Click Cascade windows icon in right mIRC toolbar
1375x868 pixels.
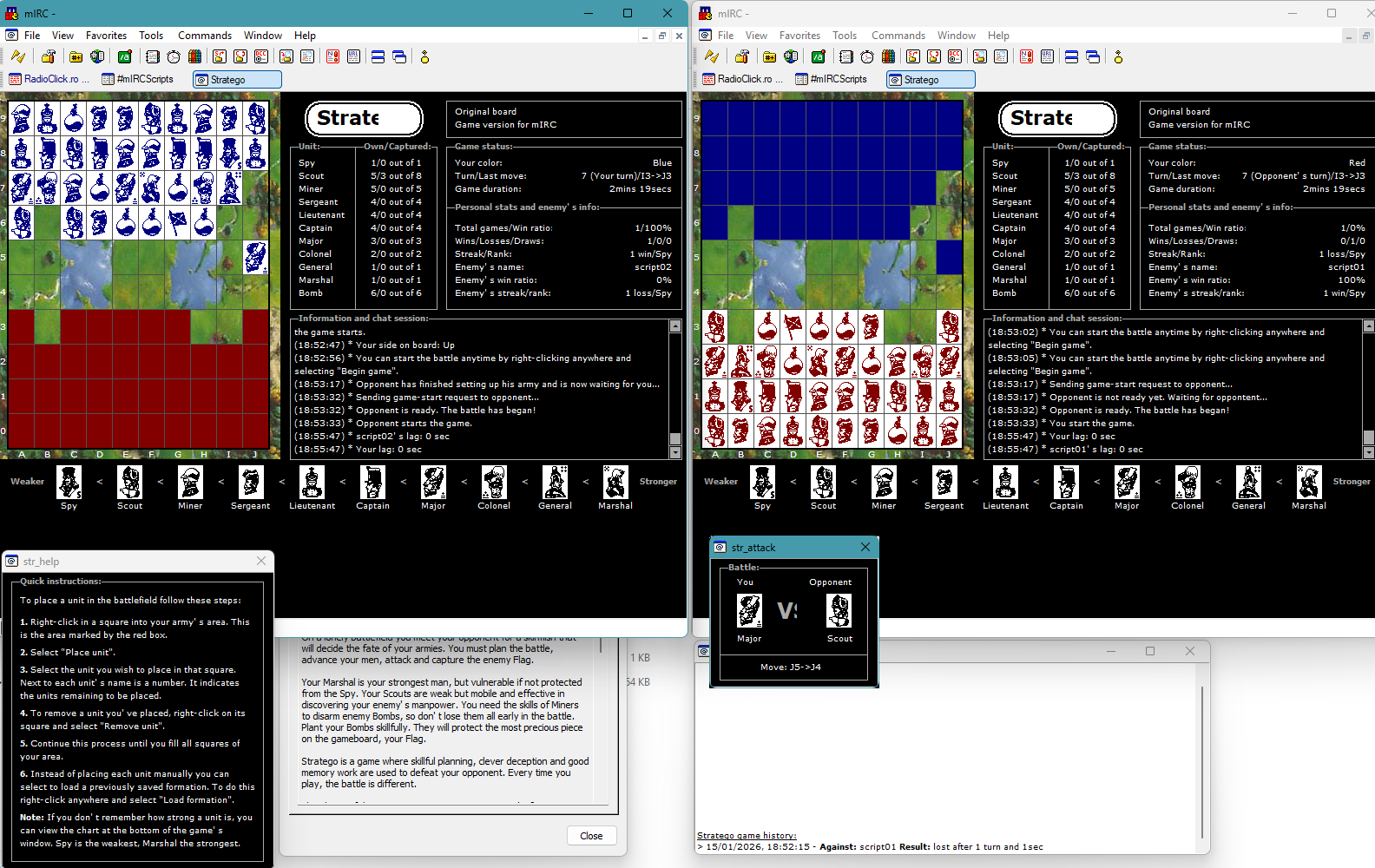(x=1093, y=56)
